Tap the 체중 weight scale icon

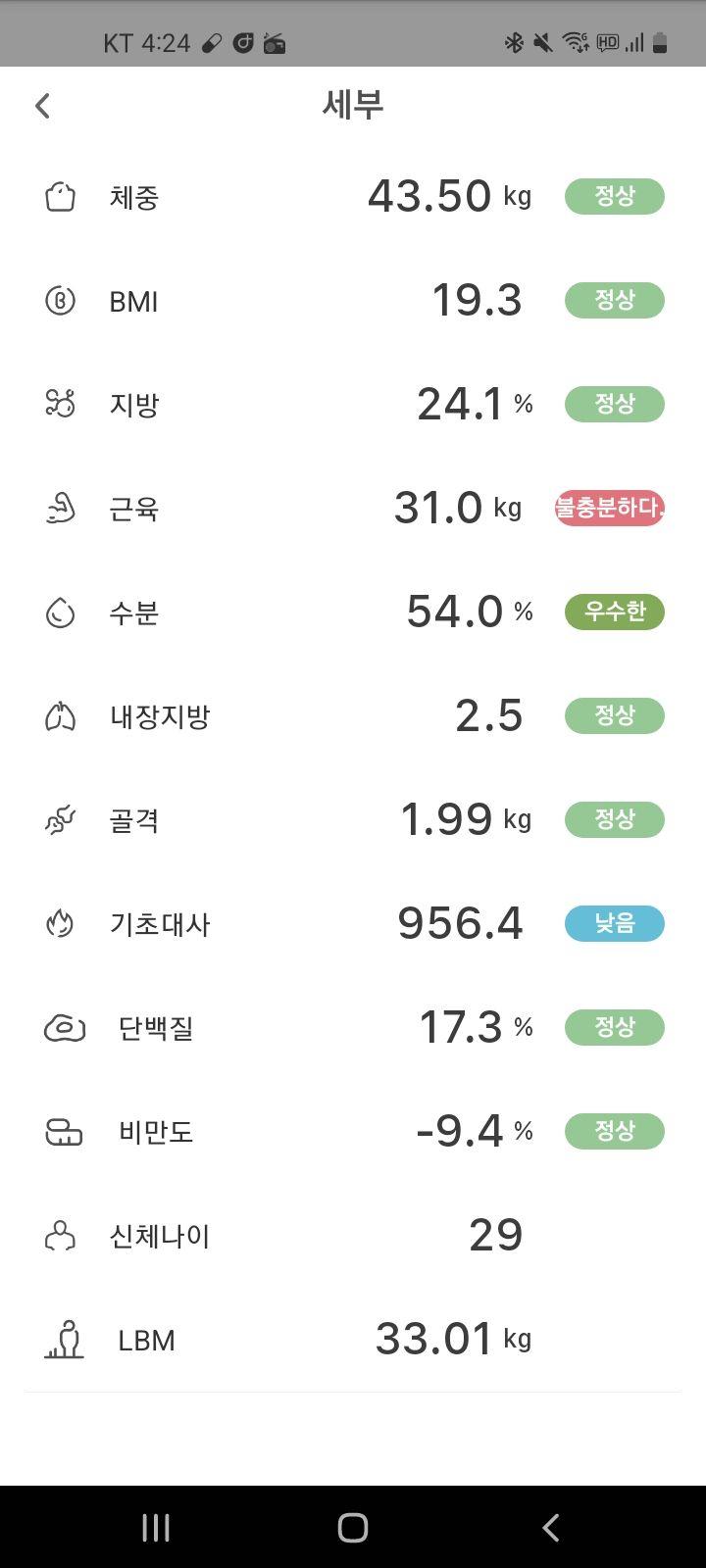pos(61,197)
